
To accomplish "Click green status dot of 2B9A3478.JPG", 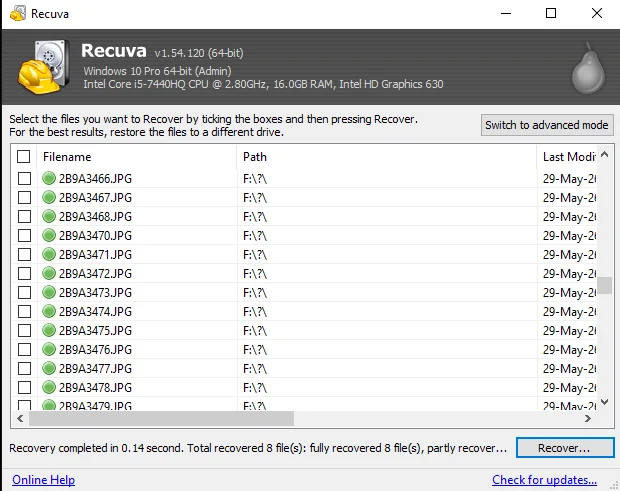I will [x=49, y=387].
